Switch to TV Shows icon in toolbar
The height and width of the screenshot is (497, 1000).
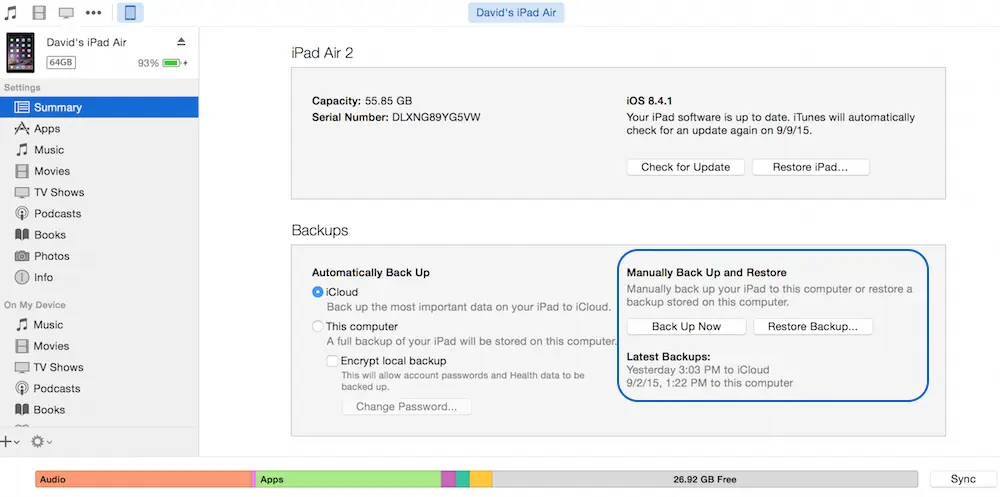(66, 13)
